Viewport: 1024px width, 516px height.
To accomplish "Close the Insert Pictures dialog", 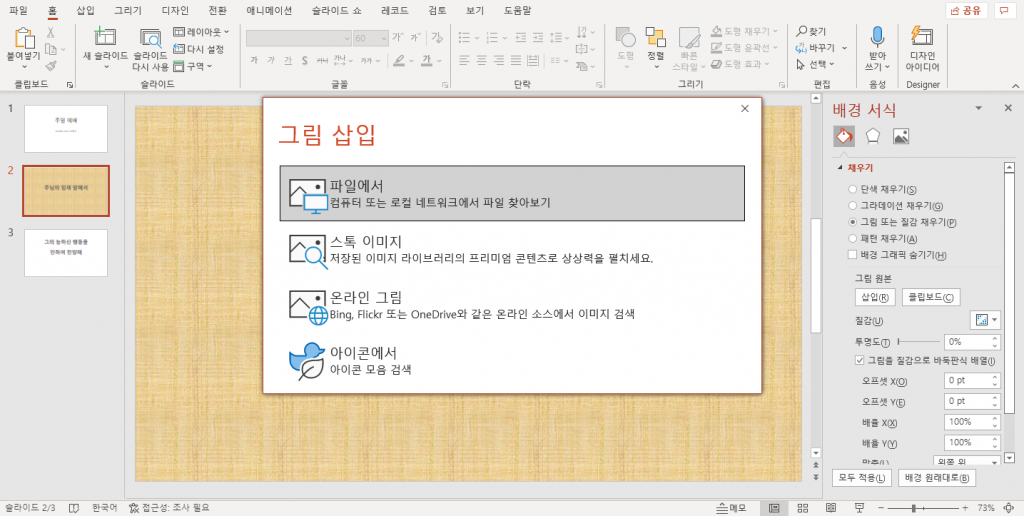I will coord(744,109).
